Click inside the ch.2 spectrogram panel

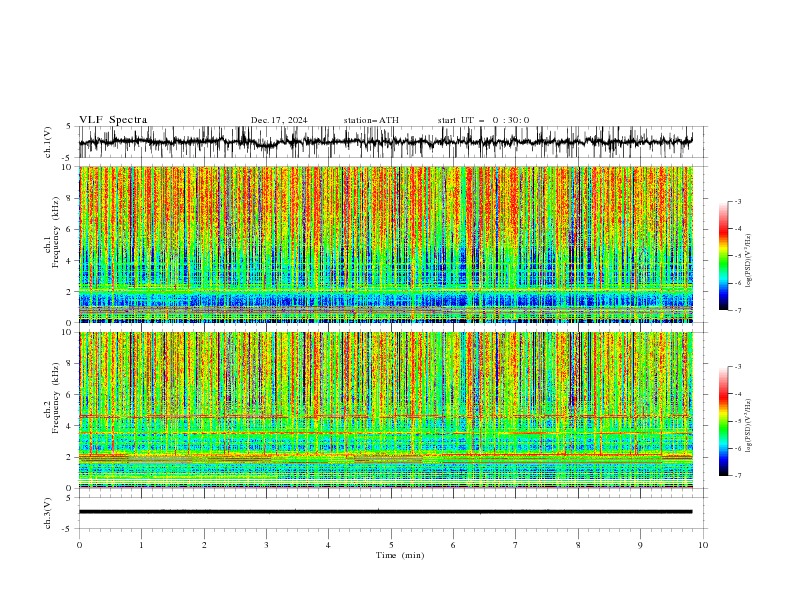coord(386,410)
